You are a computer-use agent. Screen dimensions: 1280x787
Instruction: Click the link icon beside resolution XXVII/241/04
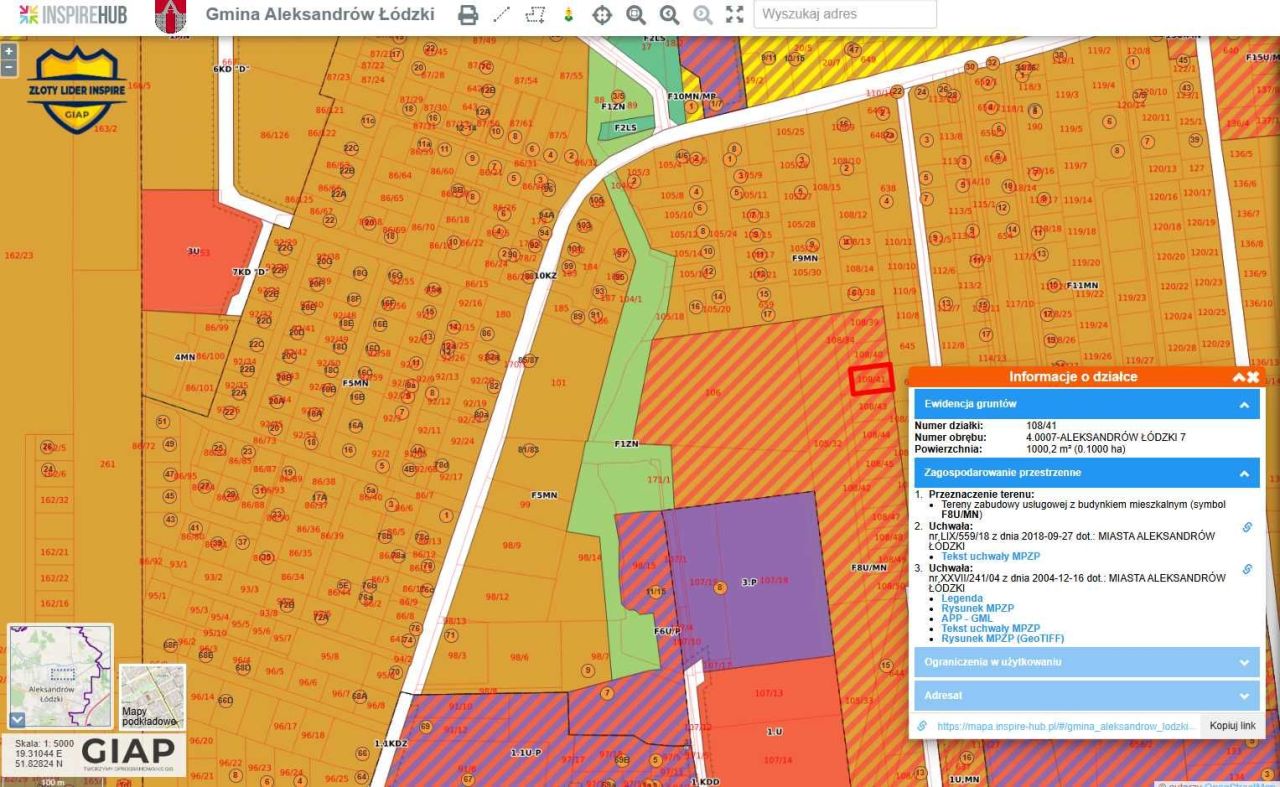[x=1247, y=569]
